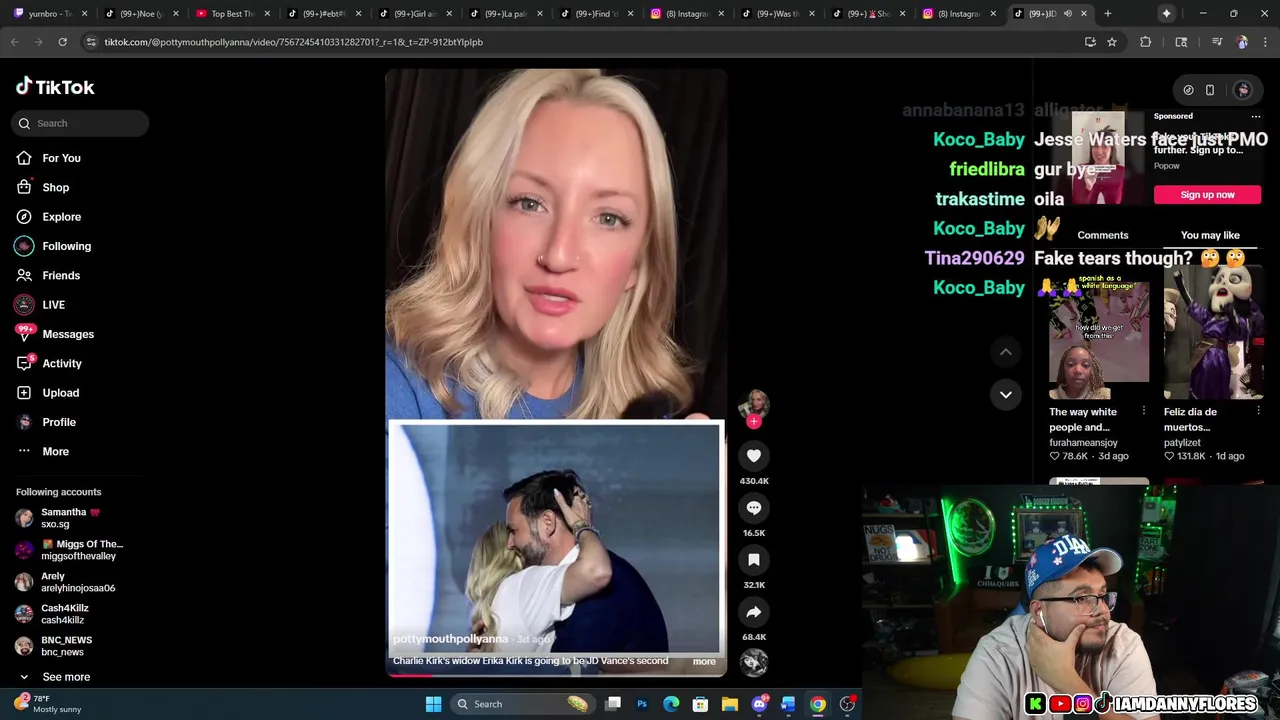This screenshot has height=720, width=1280.
Task: Open the Chrome profile avatar in toolbar
Action: (1242, 42)
